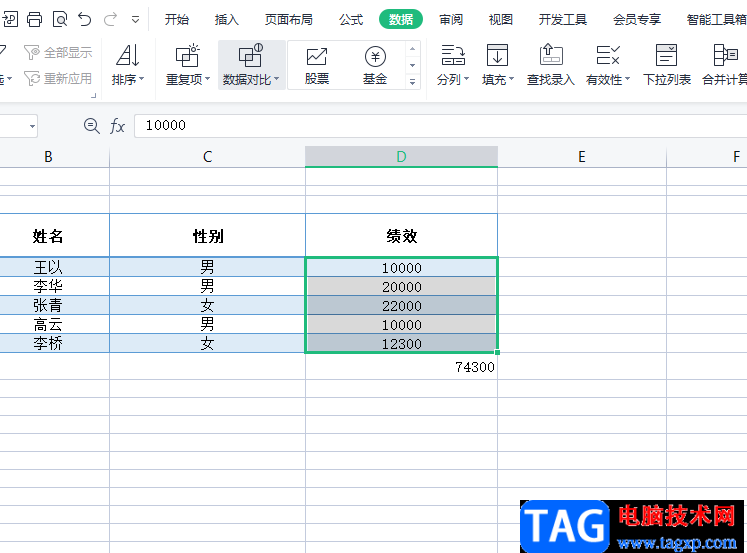
Task: Click the 重新应用 filter button
Action: (58, 78)
